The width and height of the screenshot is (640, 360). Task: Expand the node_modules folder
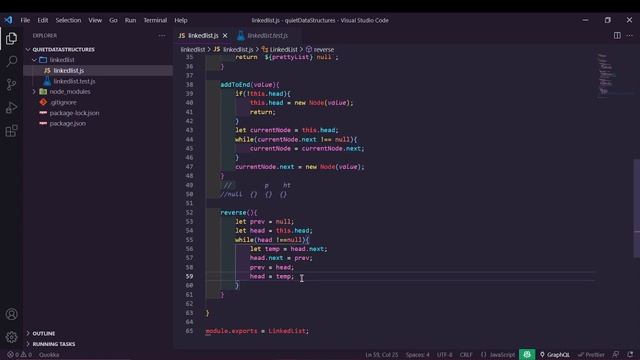pyautogui.click(x=70, y=91)
